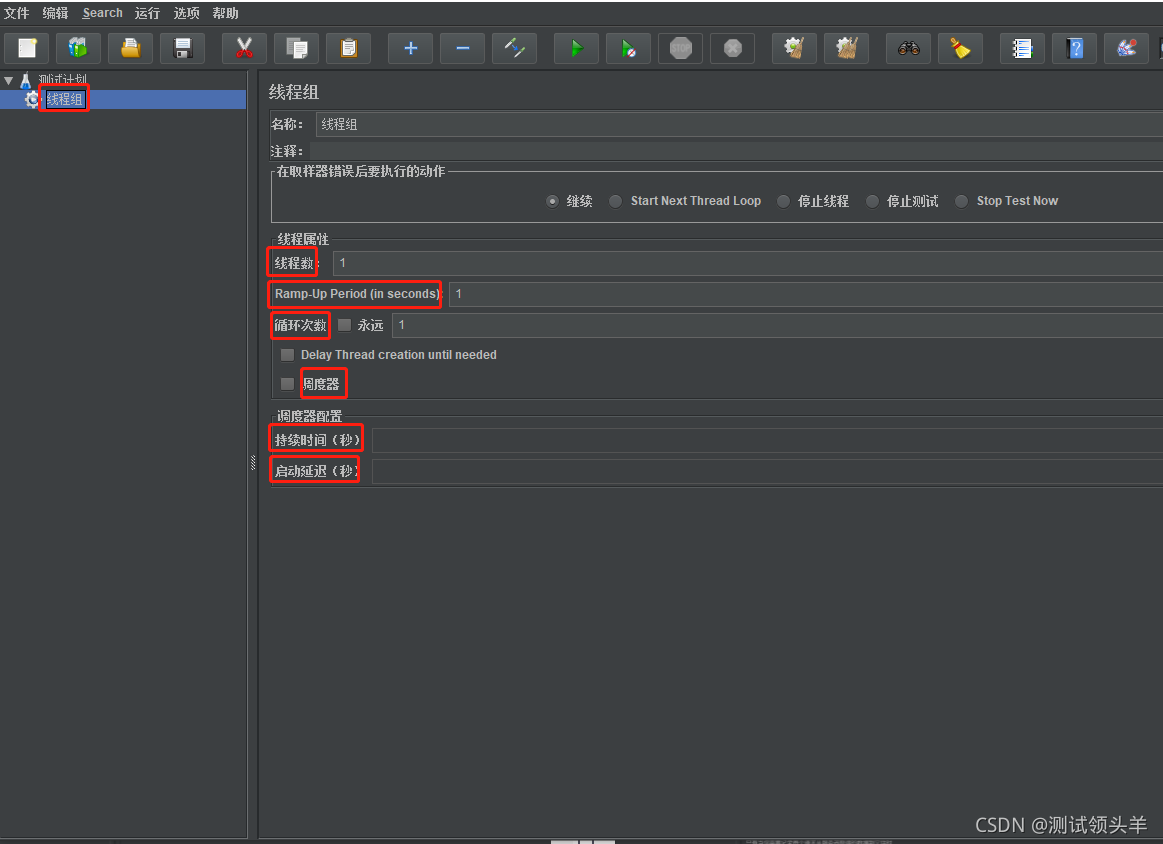Click the 注释 comment input field
The width and height of the screenshot is (1163, 844).
coord(739,151)
